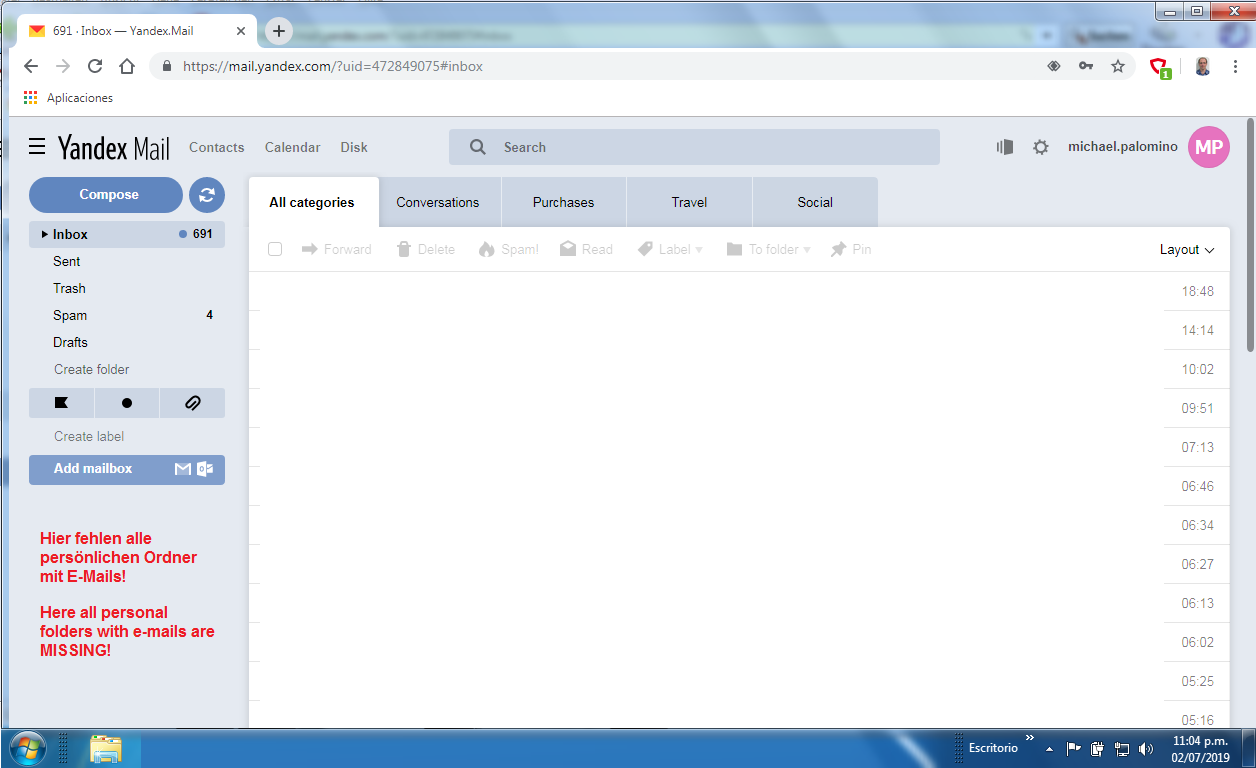Switch to the Purchases tab

(563, 202)
